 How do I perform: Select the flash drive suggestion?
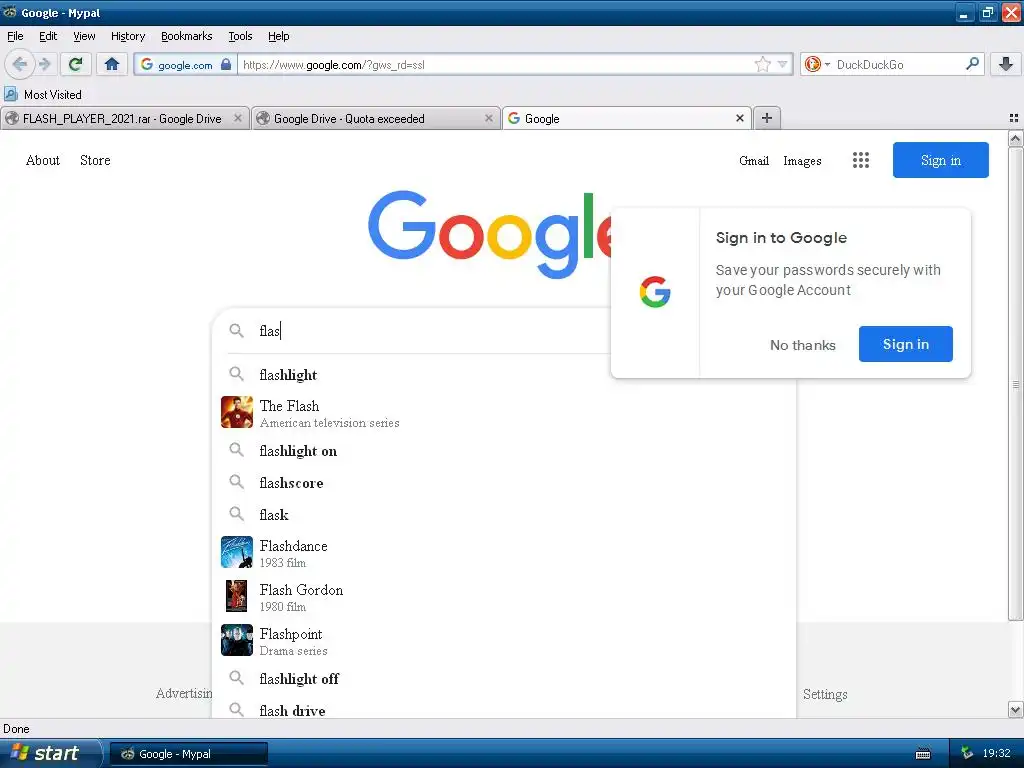click(504, 710)
